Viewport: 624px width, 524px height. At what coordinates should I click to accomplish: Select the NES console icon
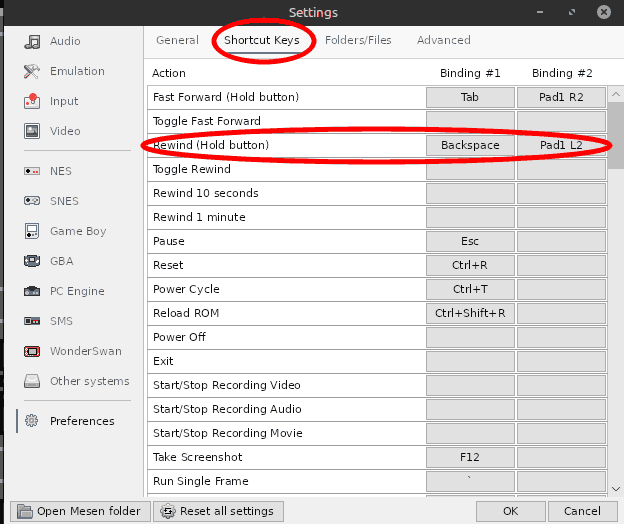pyautogui.click(x=32, y=171)
